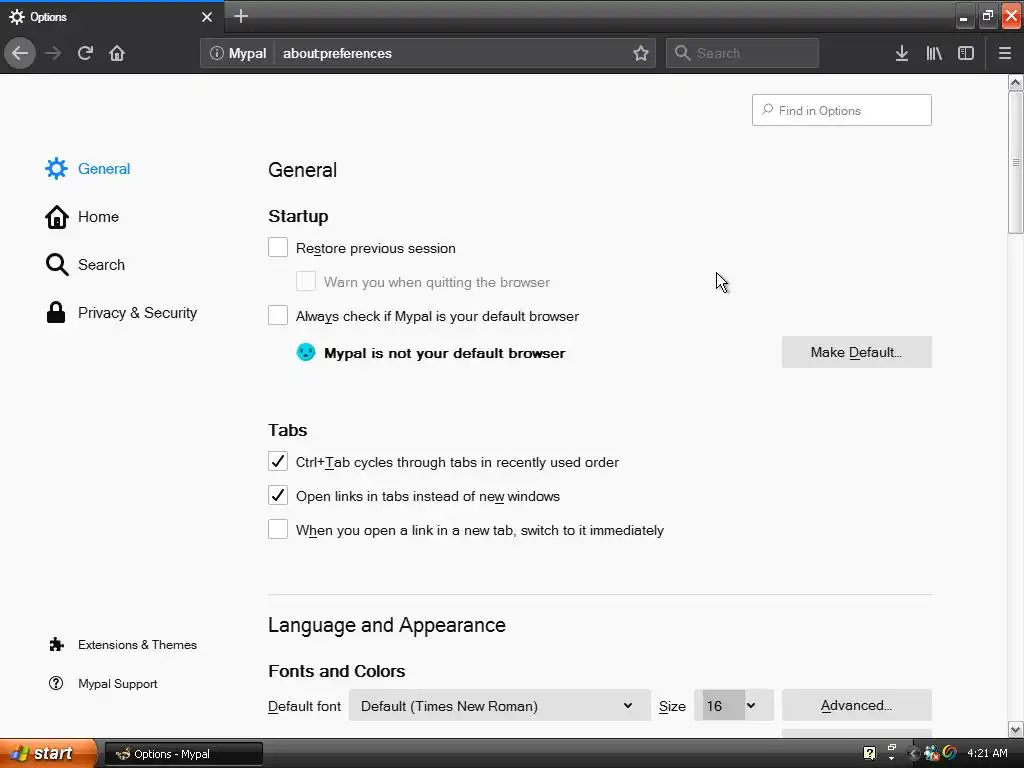The width and height of the screenshot is (1024, 768).
Task: Click the sad face default browser icon
Action: (306, 353)
